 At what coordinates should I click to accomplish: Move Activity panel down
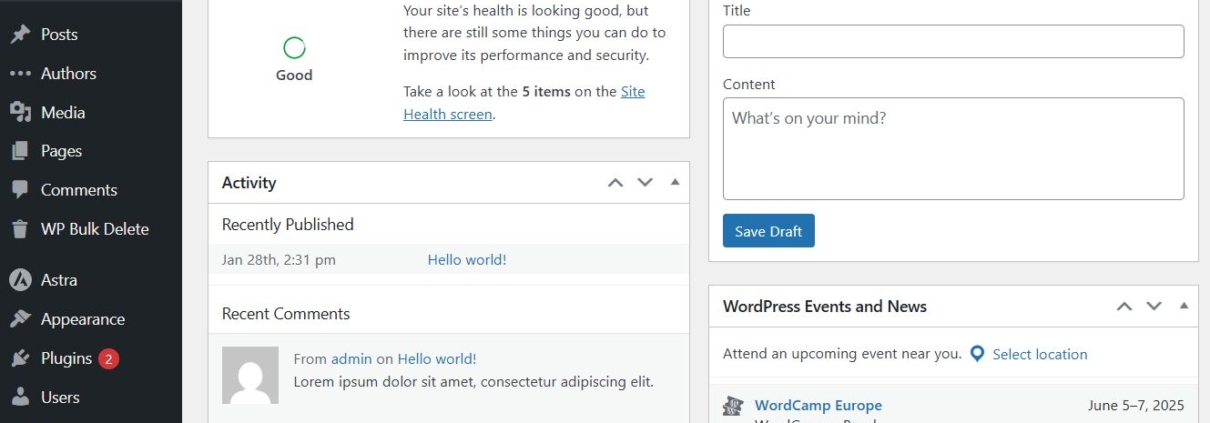(x=645, y=183)
